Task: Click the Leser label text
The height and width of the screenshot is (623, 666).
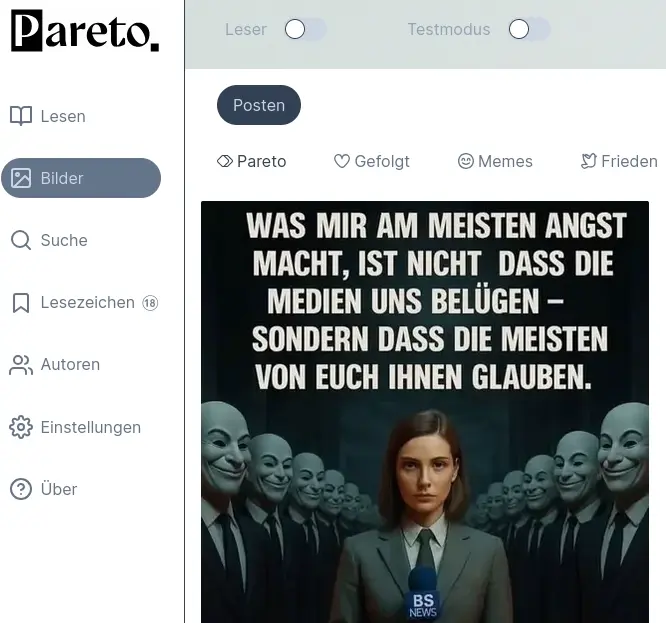Action: click(x=246, y=30)
